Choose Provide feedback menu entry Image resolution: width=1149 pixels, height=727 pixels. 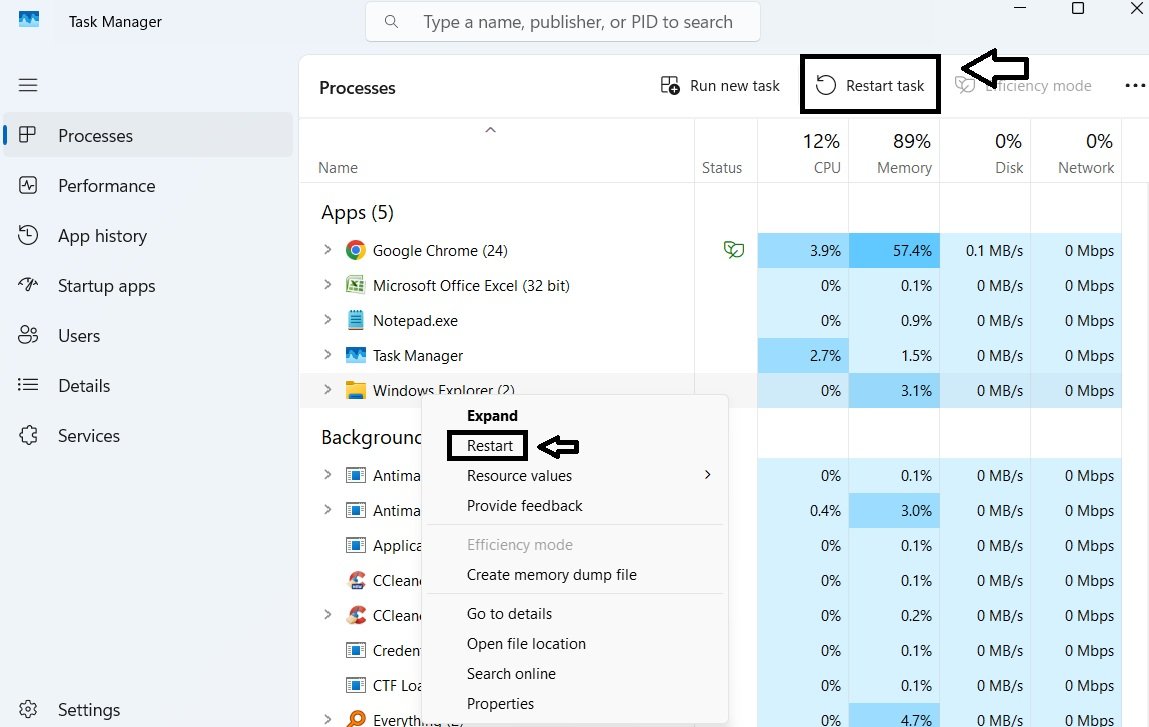[525, 506]
